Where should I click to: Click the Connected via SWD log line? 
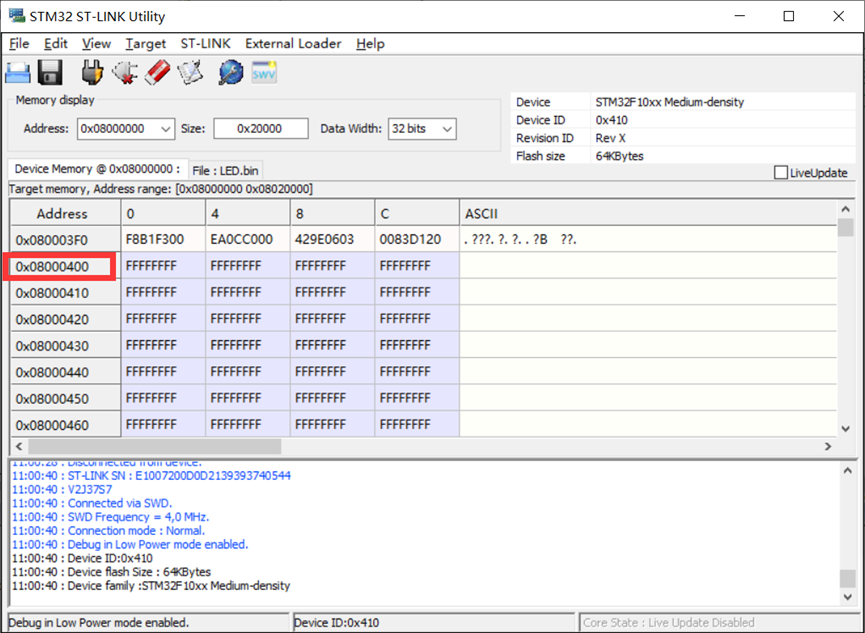(92, 503)
